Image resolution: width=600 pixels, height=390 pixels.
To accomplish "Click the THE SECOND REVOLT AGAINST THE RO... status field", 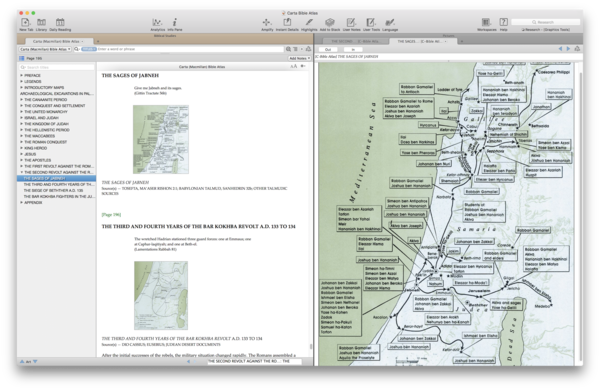I will click(254, 361).
